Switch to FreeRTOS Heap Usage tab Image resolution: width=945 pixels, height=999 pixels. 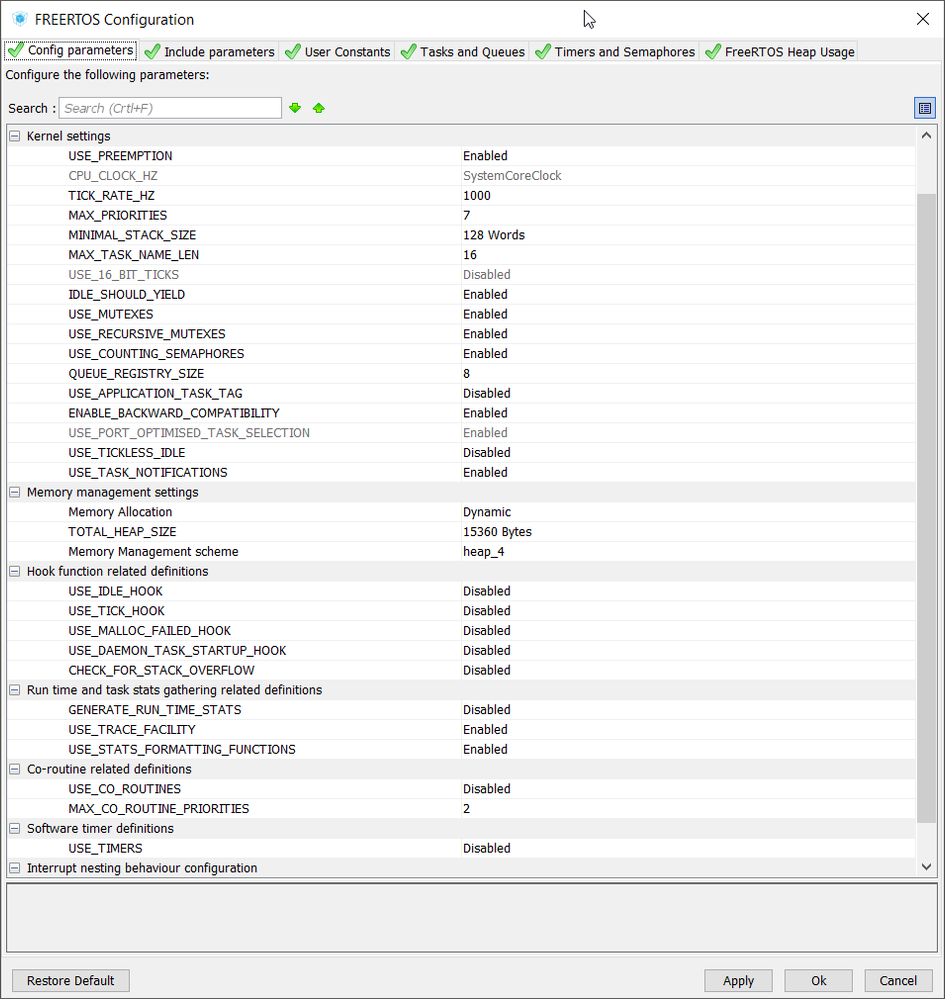click(780, 52)
